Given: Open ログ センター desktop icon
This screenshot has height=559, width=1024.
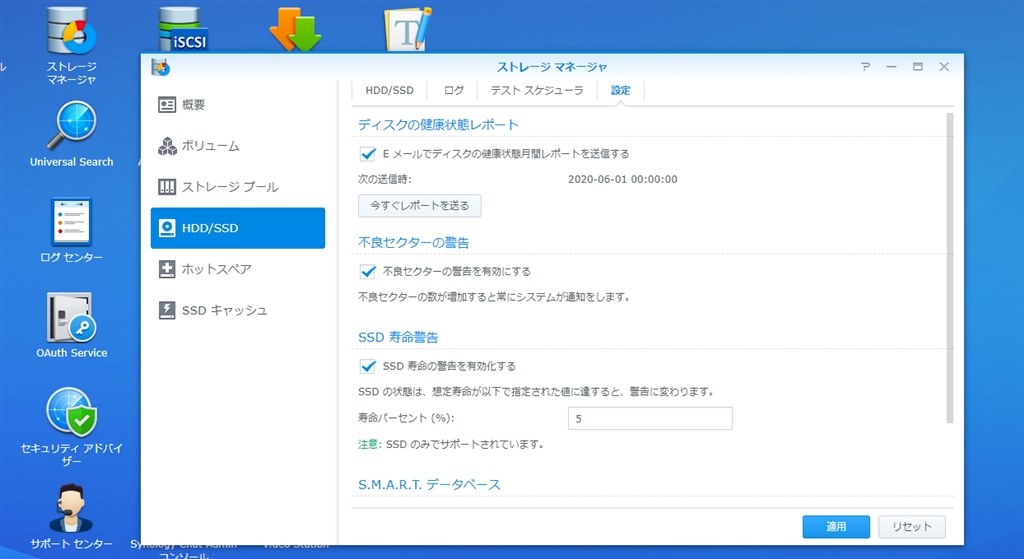Looking at the screenshot, I should [x=72, y=230].
